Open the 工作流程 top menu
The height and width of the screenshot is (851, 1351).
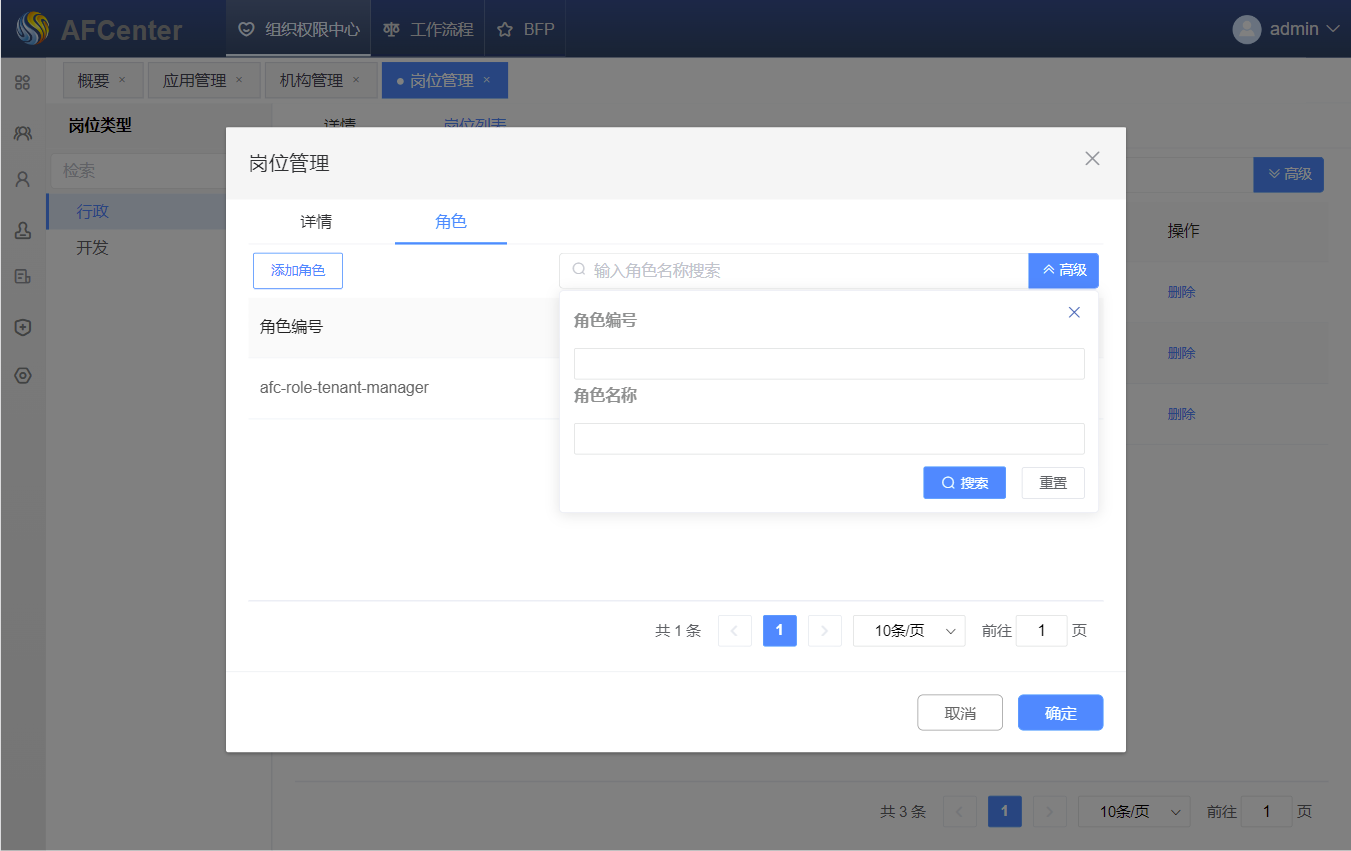(x=428, y=29)
